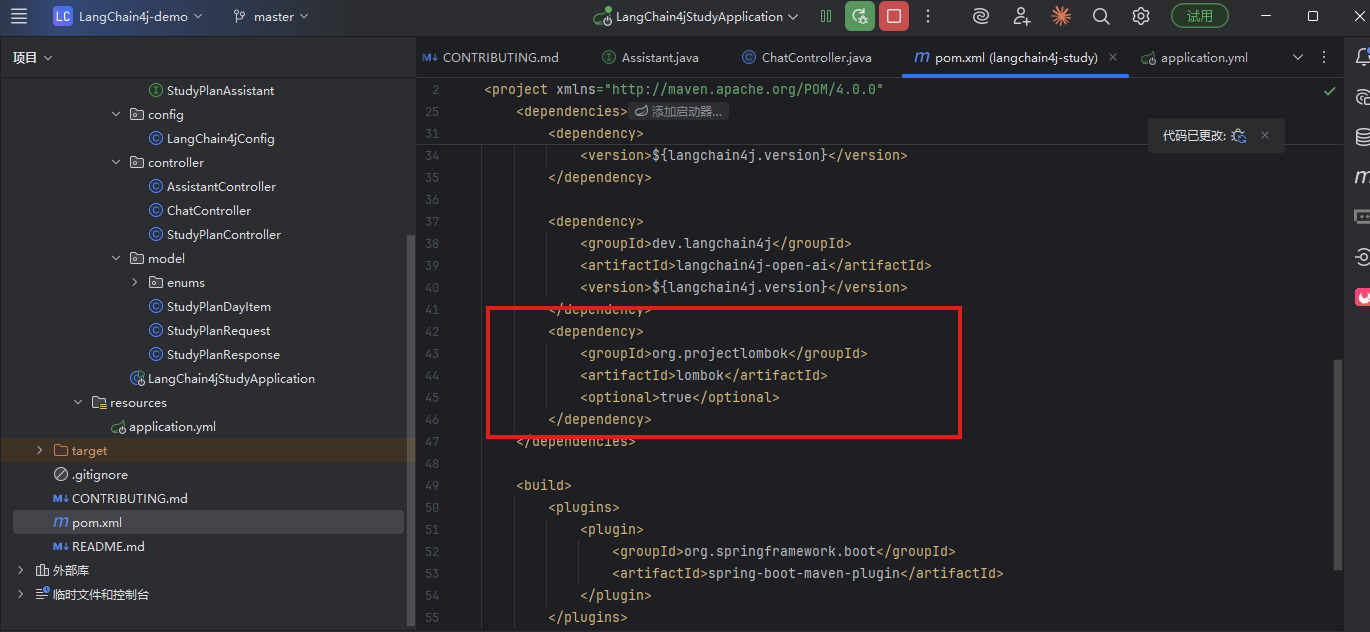This screenshot has height=632, width=1370.
Task: Collapse the resources folder
Action: (x=78, y=402)
